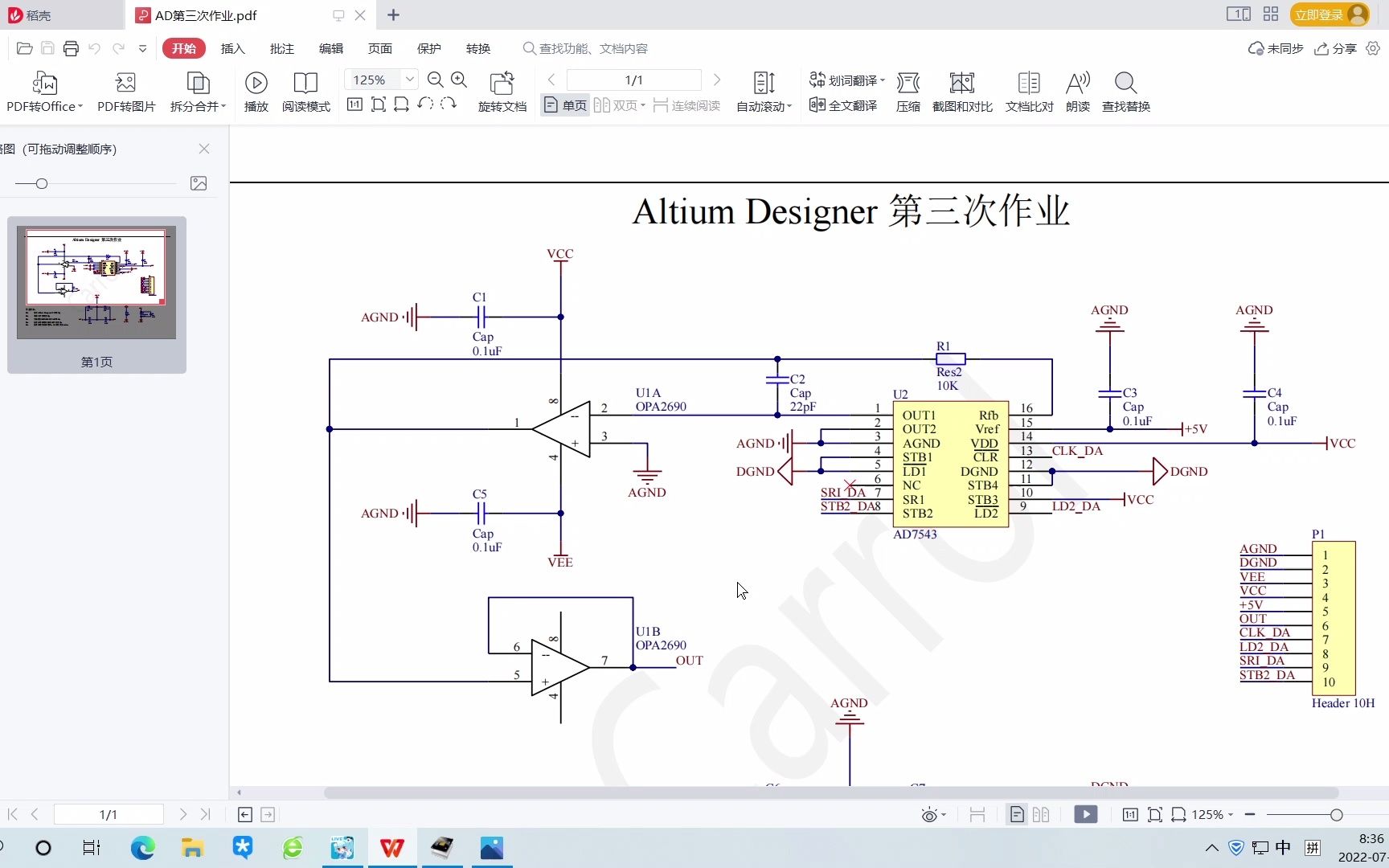Screen dimensions: 1389x868
Task: Select 单页 single page view
Action: (565, 105)
